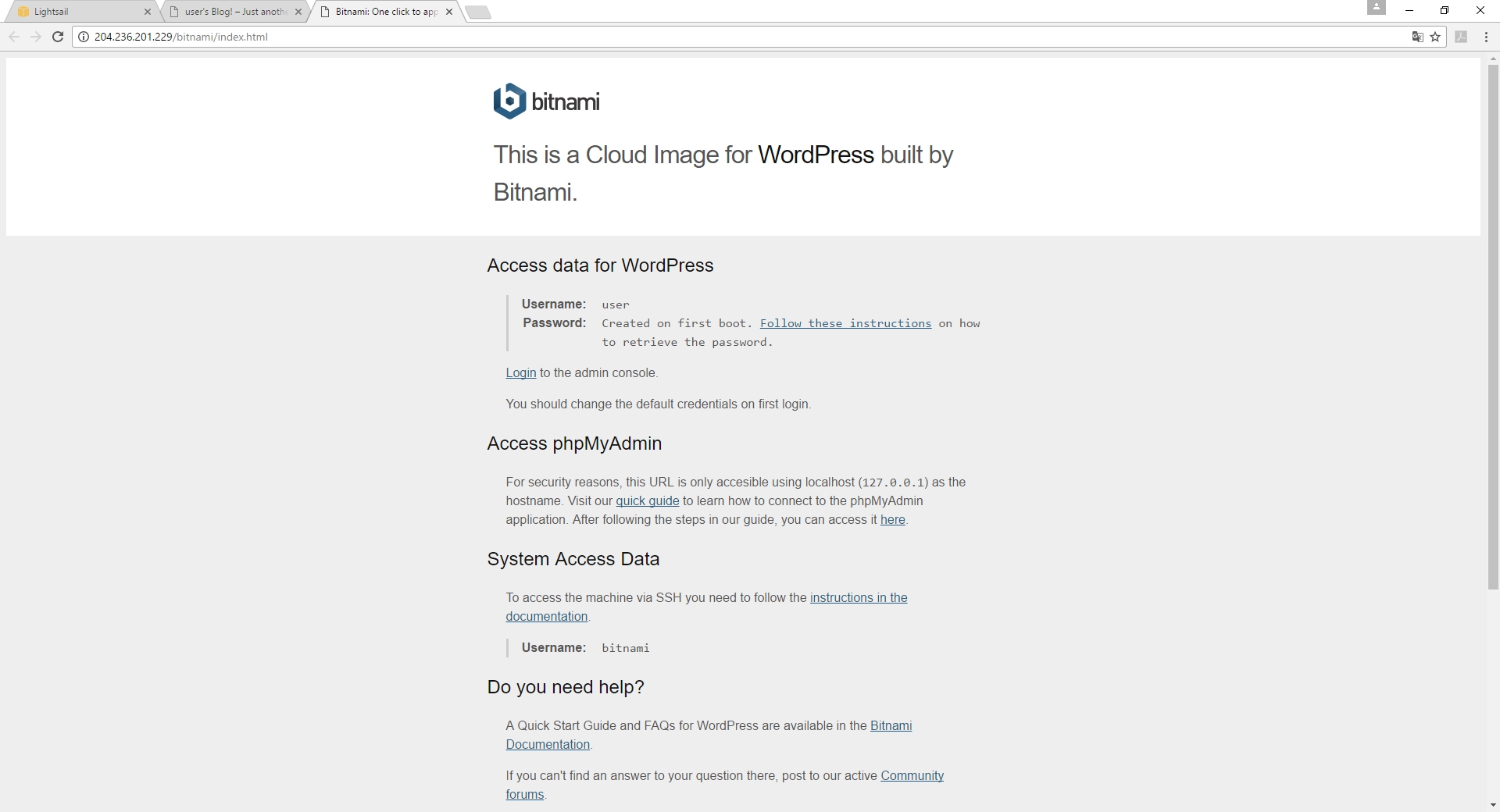This screenshot has width=1500, height=812.
Task: Click the scrollbar up arrow
Action: pos(1493,59)
